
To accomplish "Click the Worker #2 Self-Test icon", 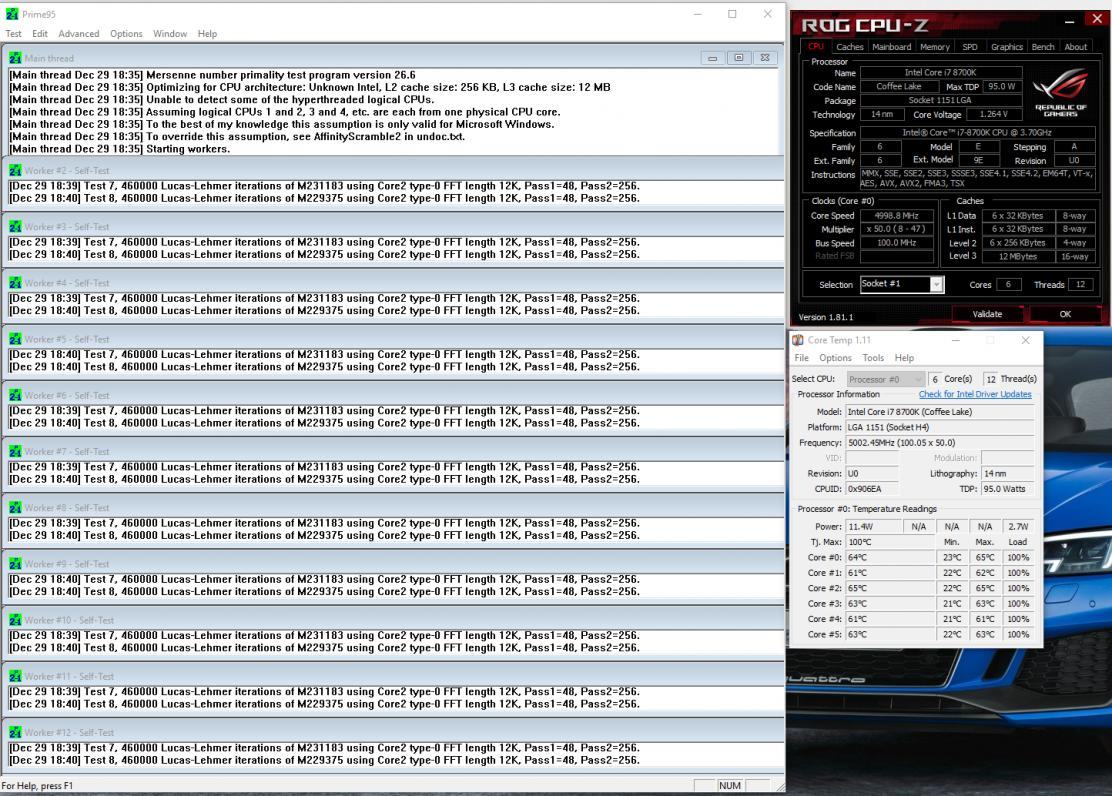I will point(15,170).
